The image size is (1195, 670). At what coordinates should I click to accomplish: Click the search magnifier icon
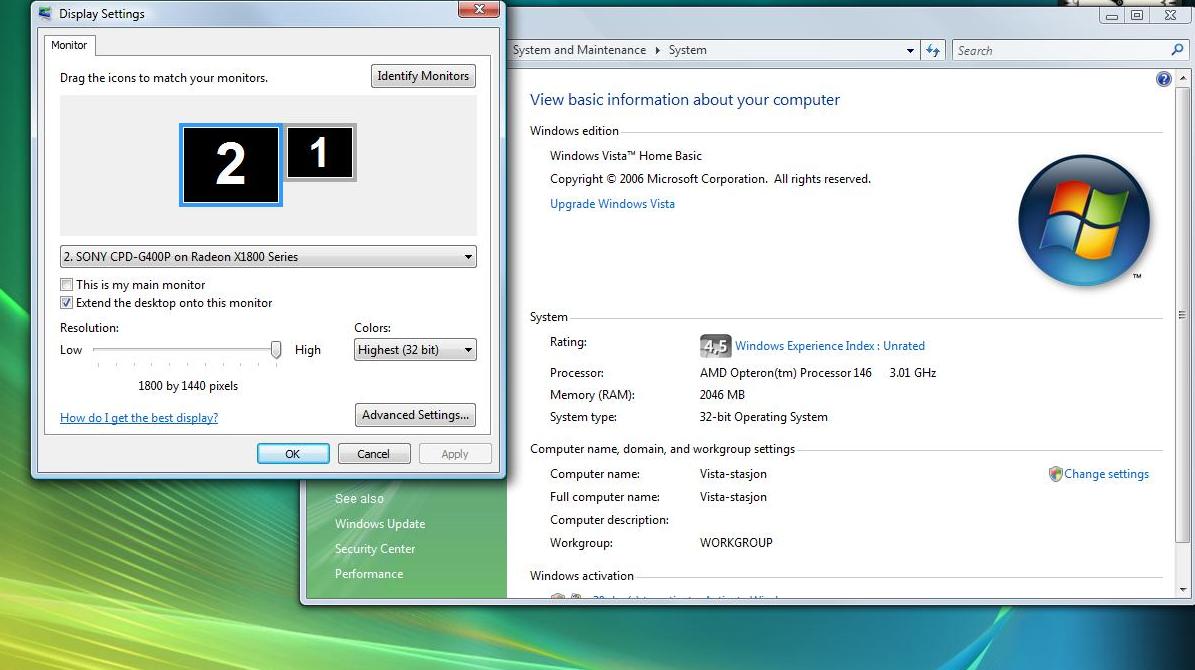click(x=1177, y=50)
